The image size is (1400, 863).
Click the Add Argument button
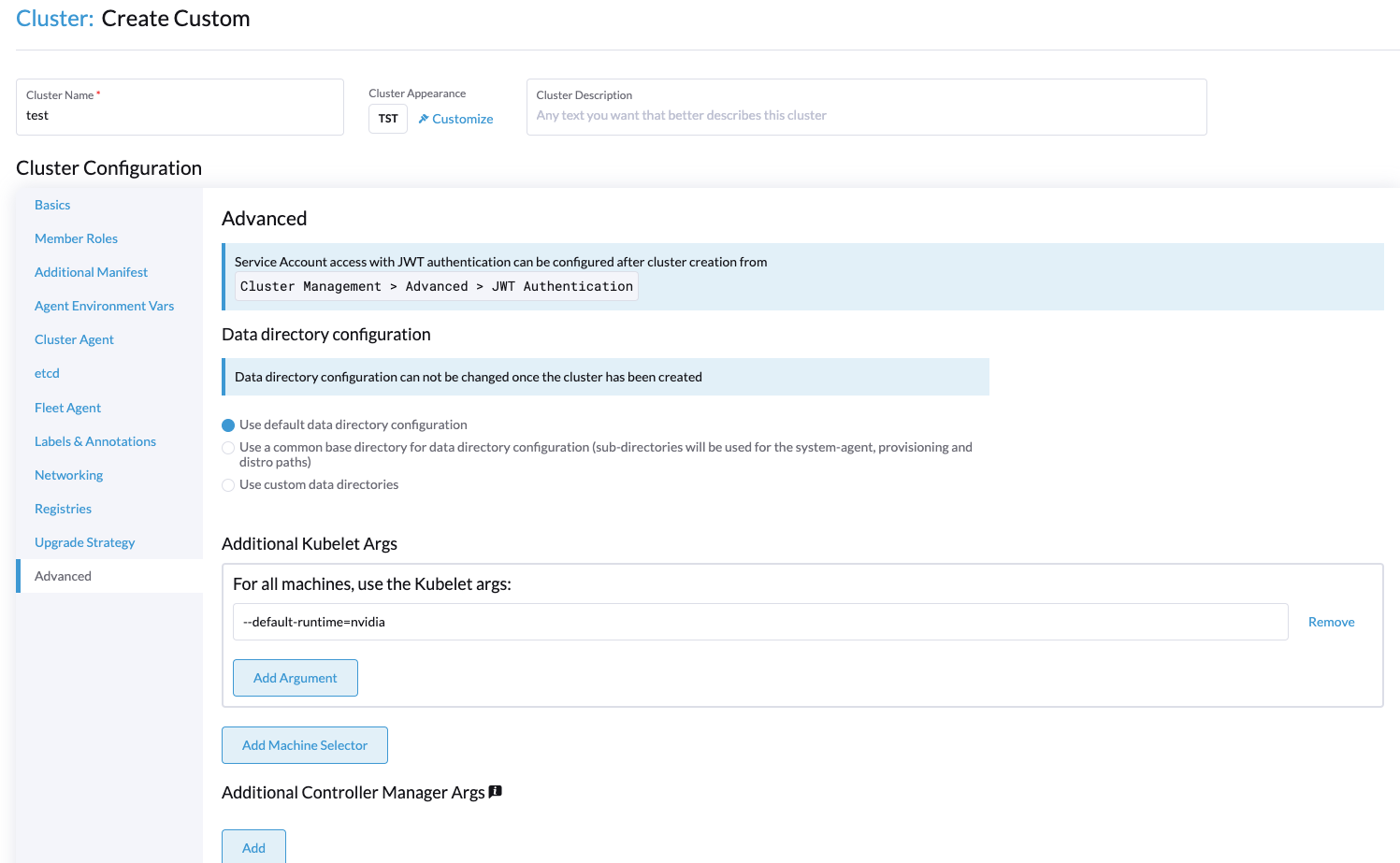click(296, 678)
